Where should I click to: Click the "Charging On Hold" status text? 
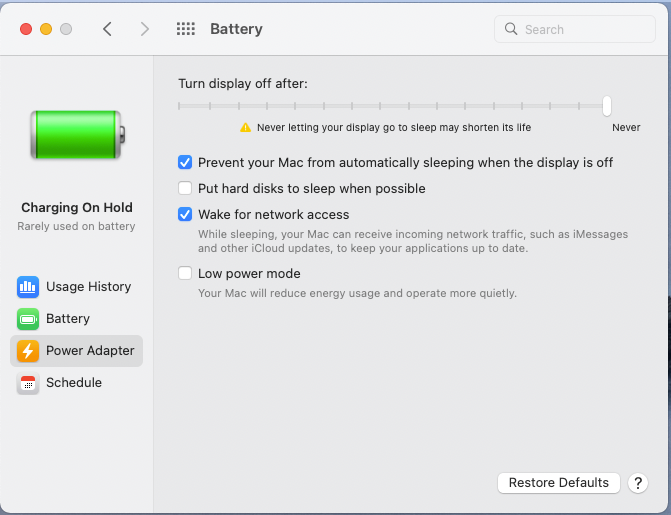[x=77, y=208]
